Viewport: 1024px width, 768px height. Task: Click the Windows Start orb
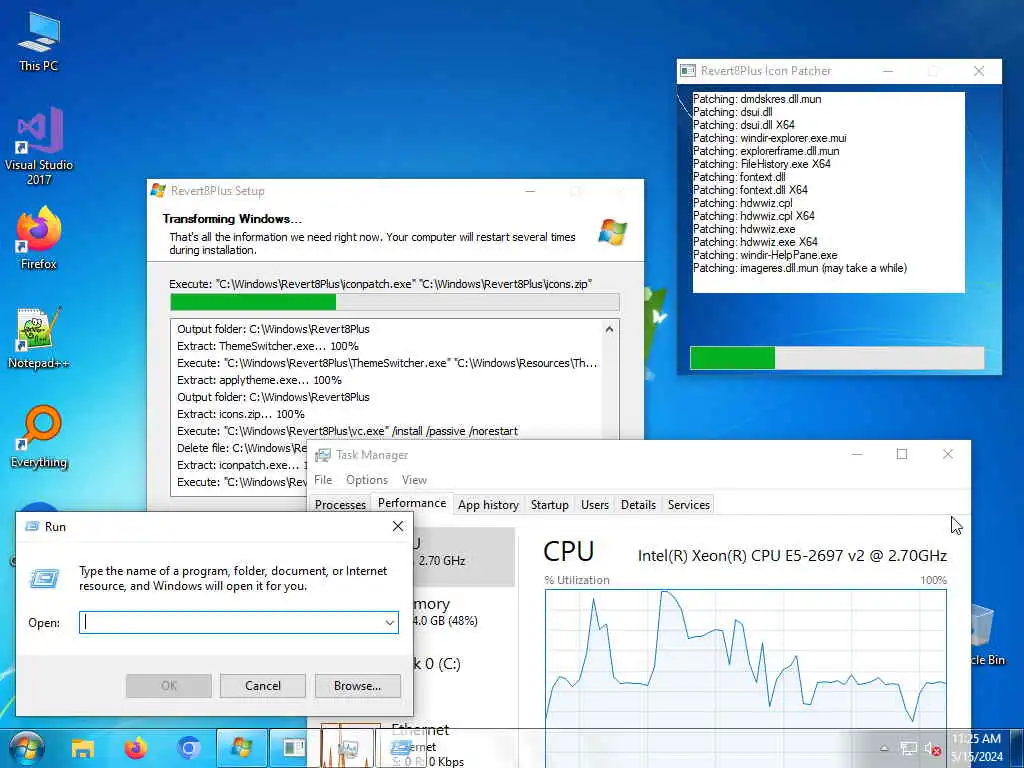(x=27, y=748)
